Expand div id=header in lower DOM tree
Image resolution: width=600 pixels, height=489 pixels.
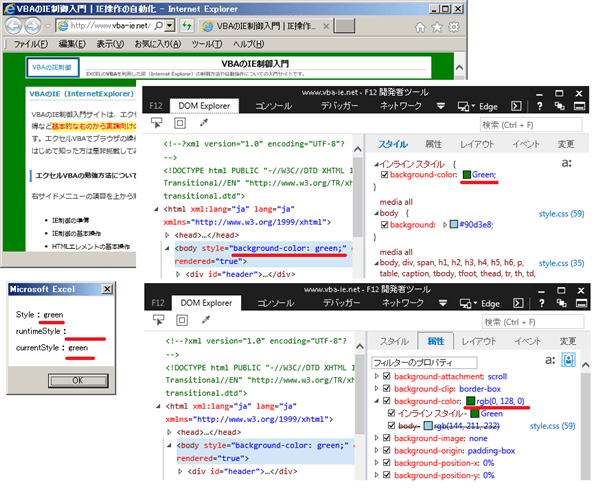(x=180, y=471)
